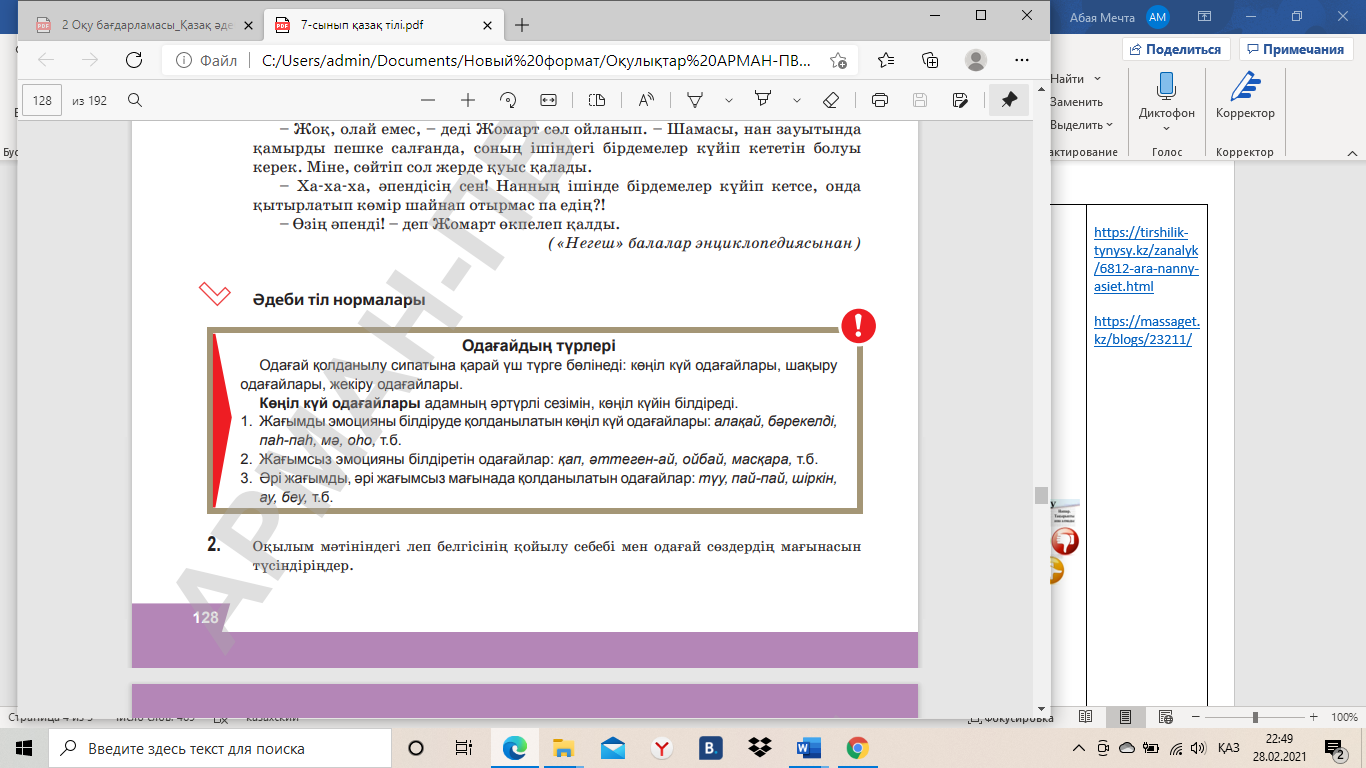Screen dimensions: 1366x768
Task: Increase Word zoom with plus button
Action: pyautogui.click(x=1314, y=717)
